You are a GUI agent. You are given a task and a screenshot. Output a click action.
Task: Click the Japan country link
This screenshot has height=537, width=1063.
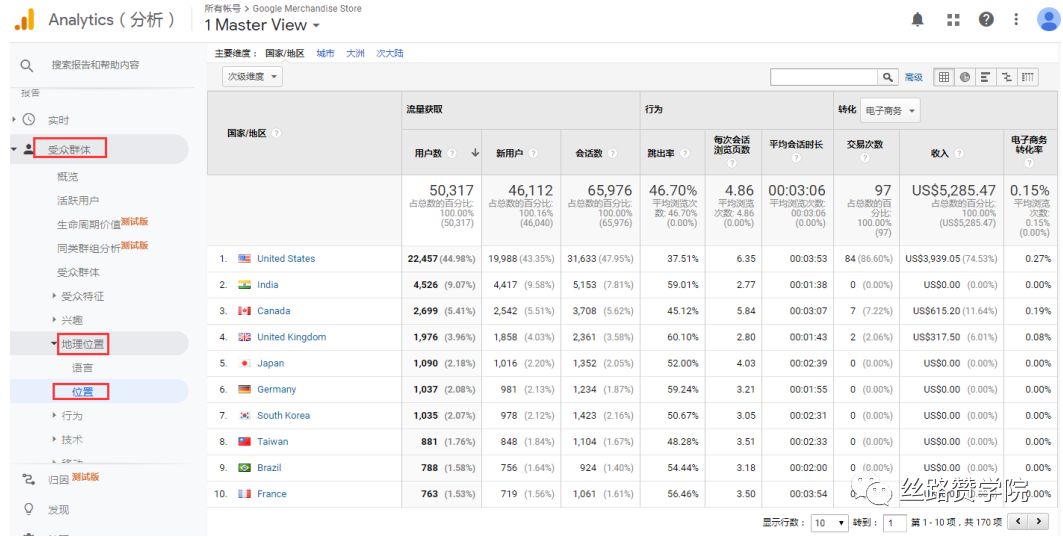coord(270,363)
